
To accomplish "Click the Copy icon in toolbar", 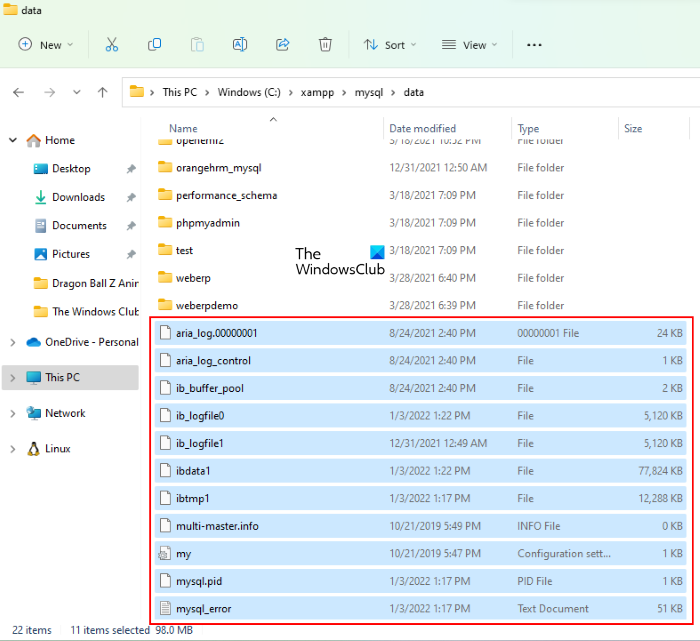I will (154, 45).
